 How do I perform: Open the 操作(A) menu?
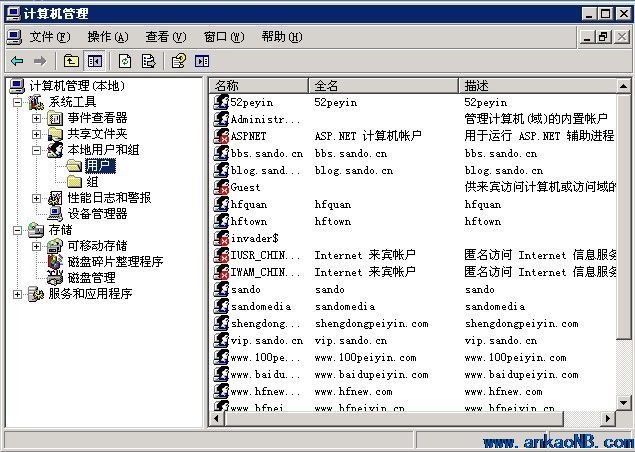107,37
